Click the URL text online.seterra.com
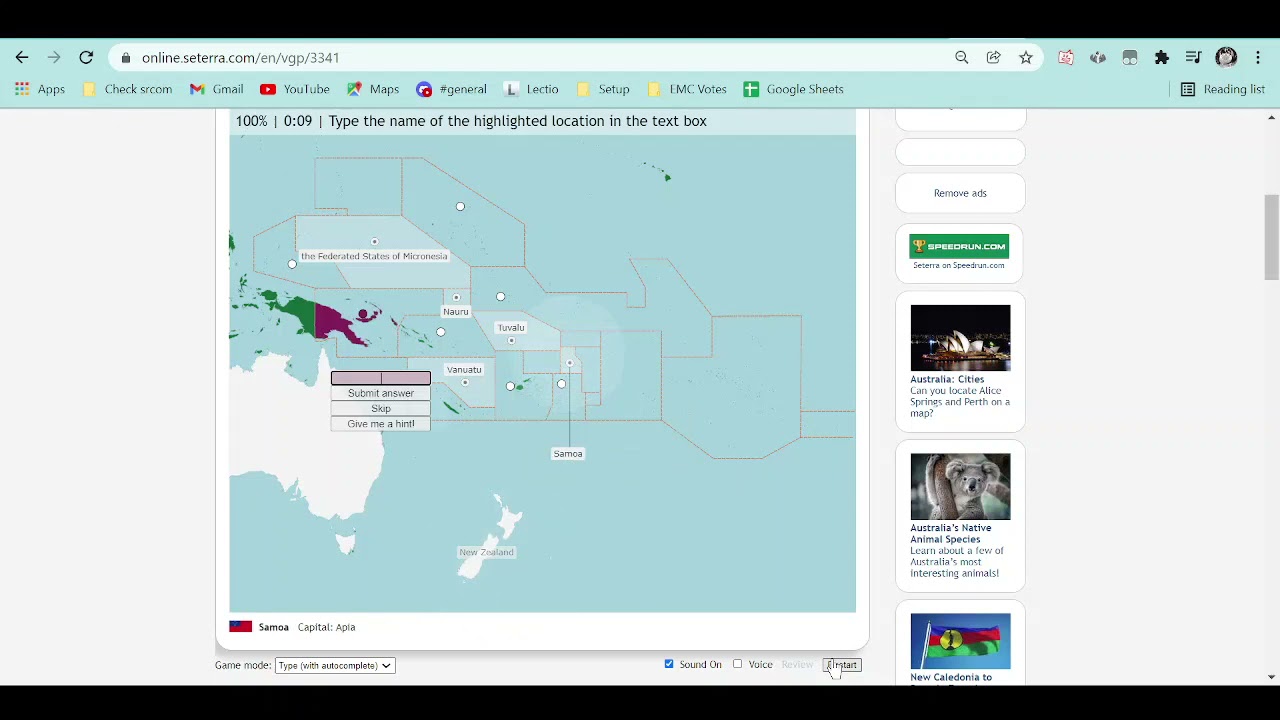The height and width of the screenshot is (720, 1280). 240,58
